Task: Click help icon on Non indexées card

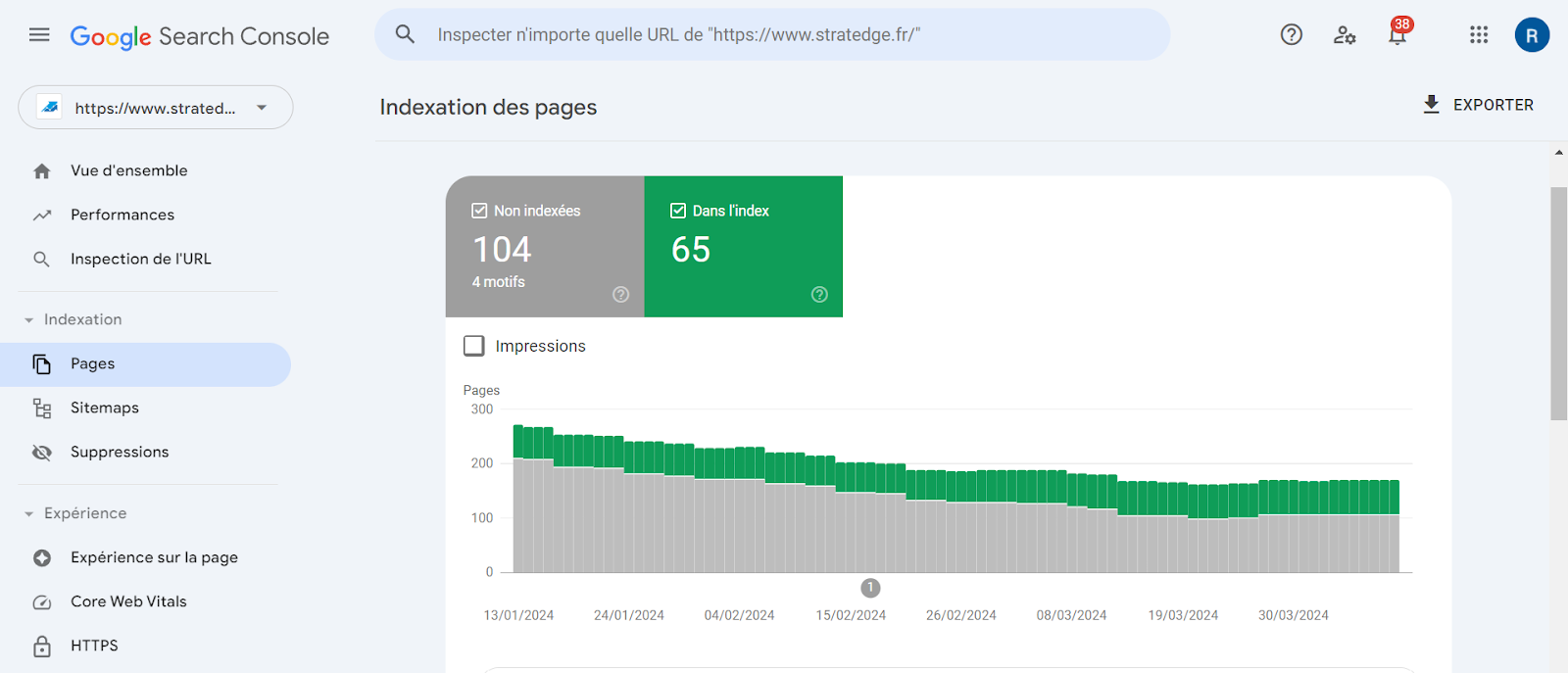Action: [x=621, y=295]
